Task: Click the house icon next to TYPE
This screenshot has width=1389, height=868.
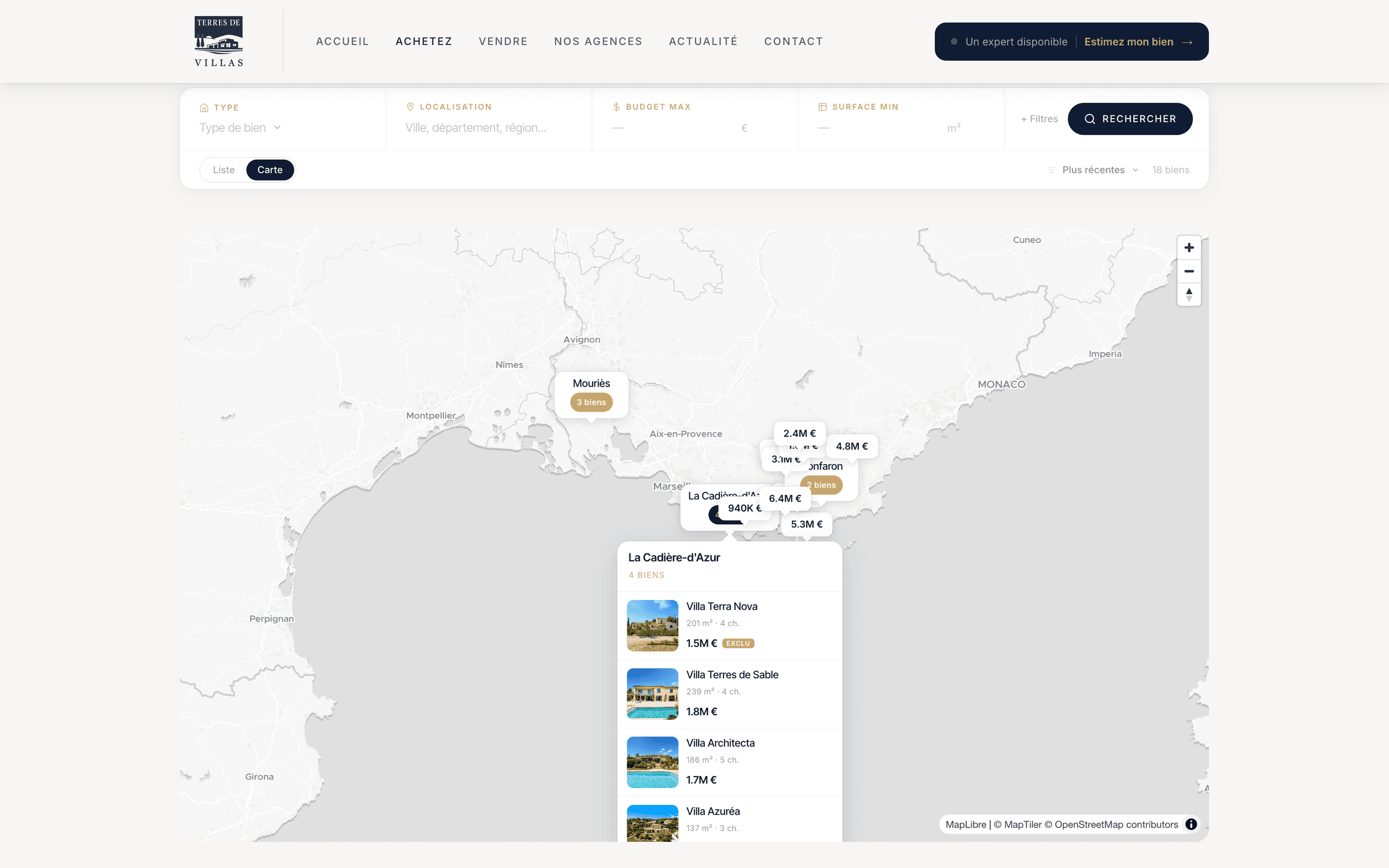Action: (x=204, y=108)
